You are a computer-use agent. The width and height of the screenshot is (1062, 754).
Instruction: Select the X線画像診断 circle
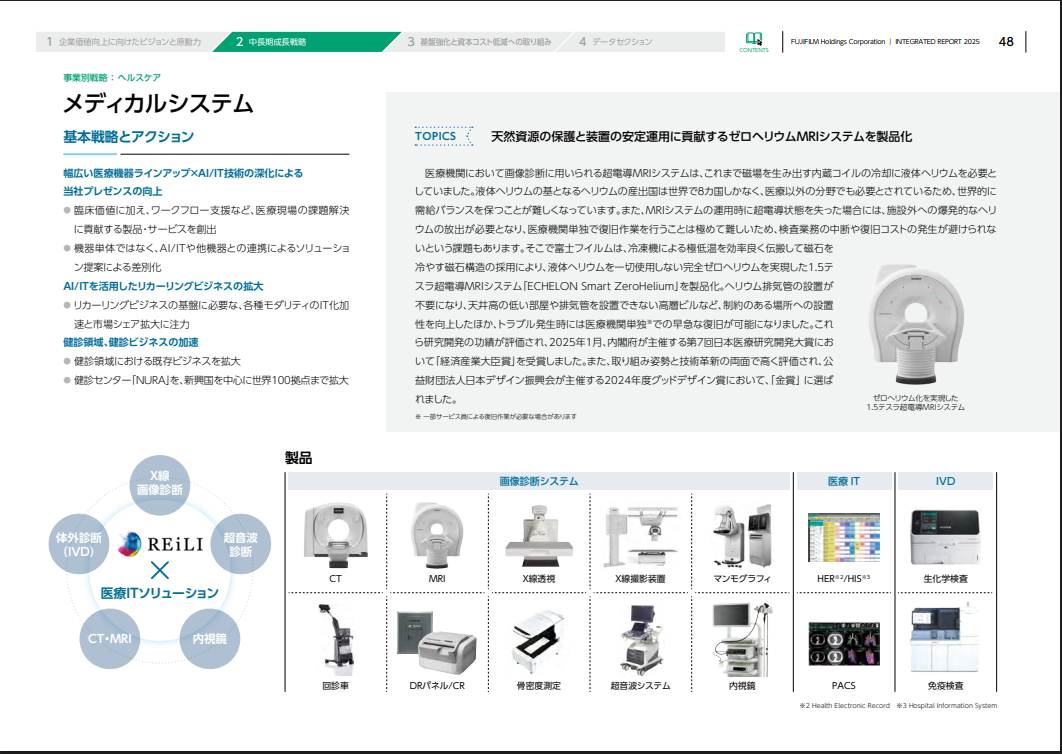point(159,483)
